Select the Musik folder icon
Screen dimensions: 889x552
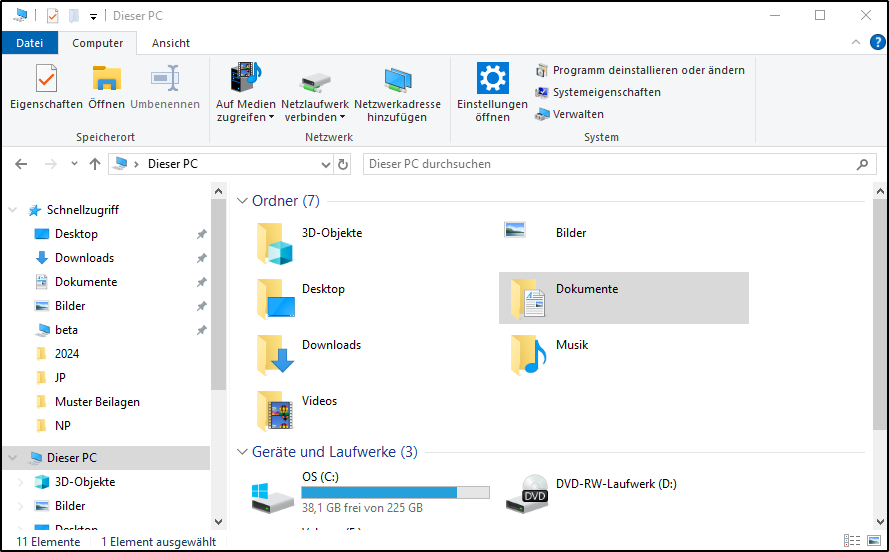528,355
